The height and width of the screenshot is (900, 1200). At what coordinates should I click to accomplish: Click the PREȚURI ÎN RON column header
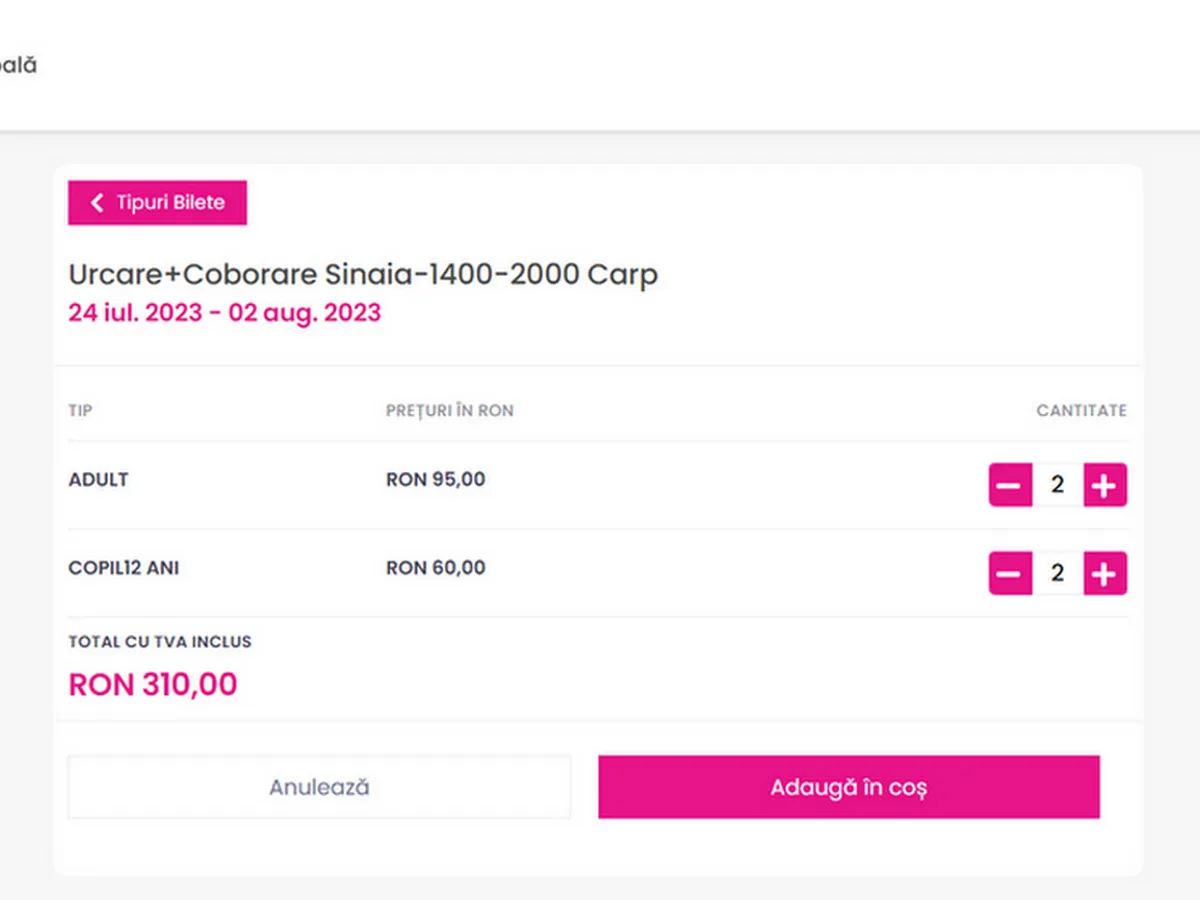point(450,411)
